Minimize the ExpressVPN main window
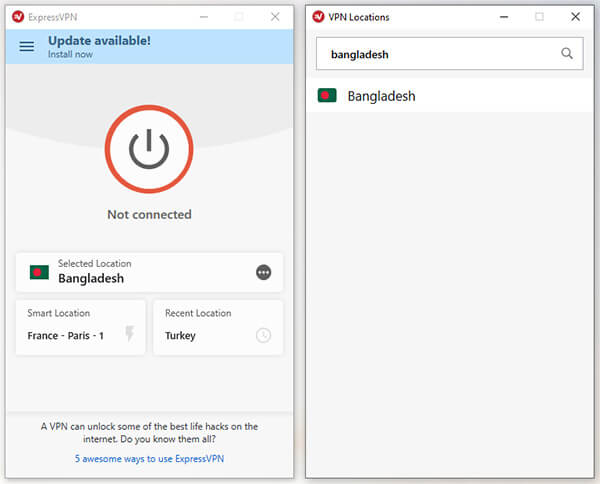 click(x=204, y=17)
